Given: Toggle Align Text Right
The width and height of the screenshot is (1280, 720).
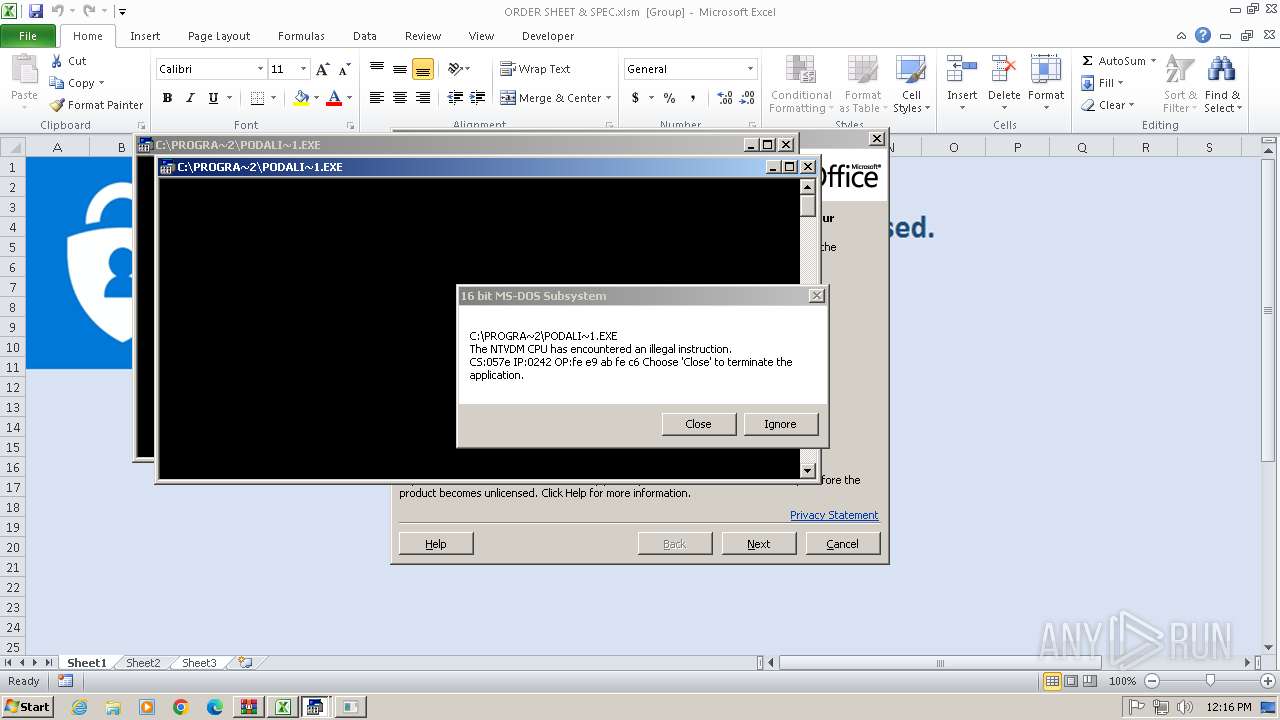Looking at the screenshot, I should point(423,98).
